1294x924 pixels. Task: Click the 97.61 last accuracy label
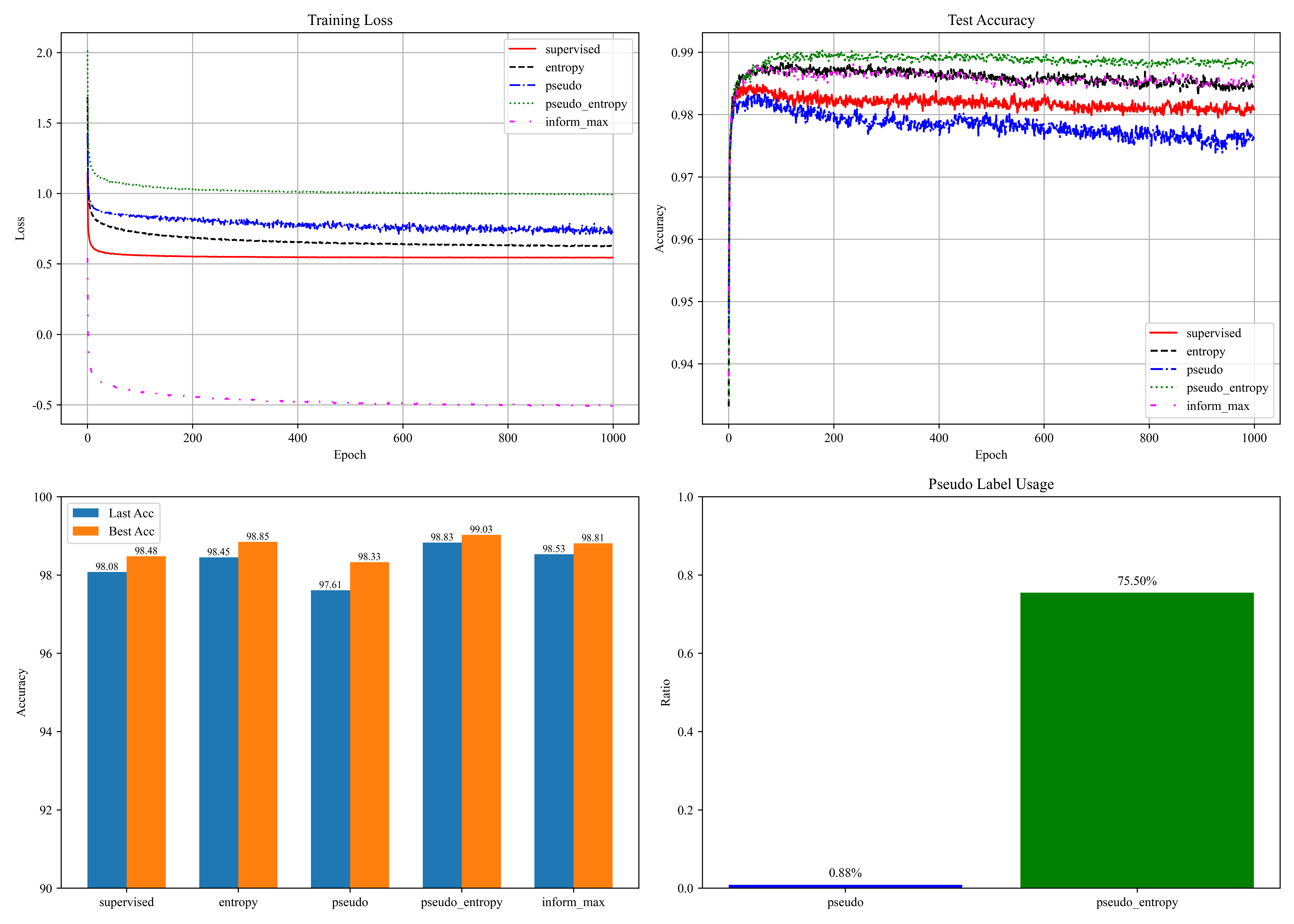330,585
